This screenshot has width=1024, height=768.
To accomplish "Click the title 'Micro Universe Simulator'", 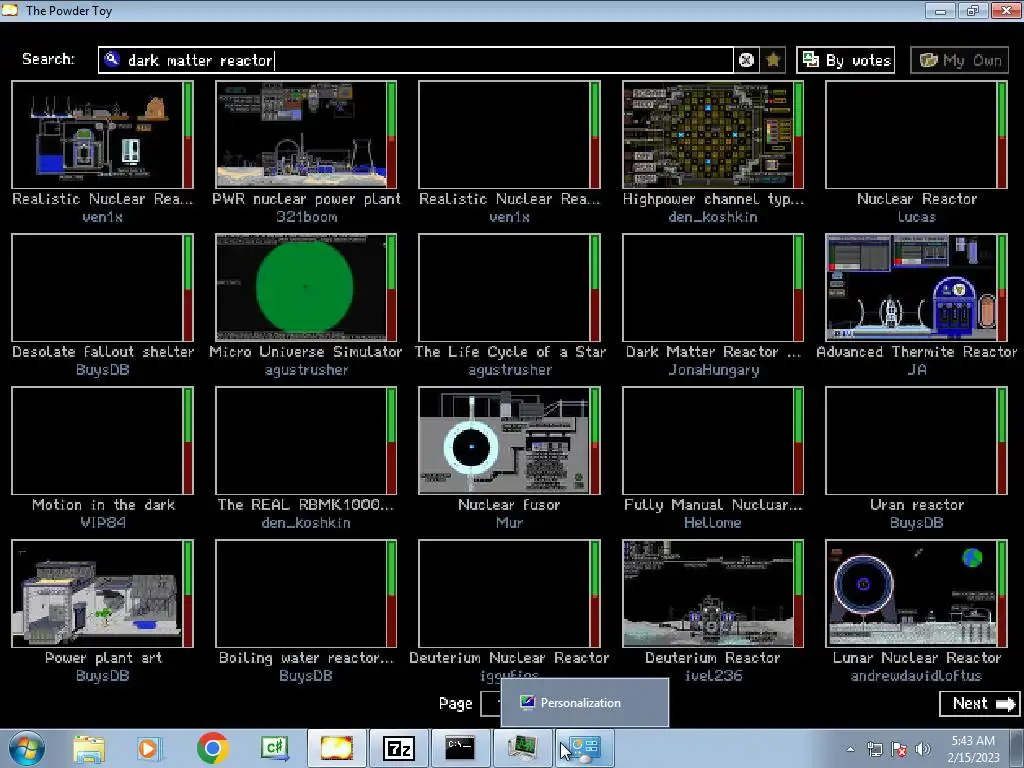I will click(306, 352).
